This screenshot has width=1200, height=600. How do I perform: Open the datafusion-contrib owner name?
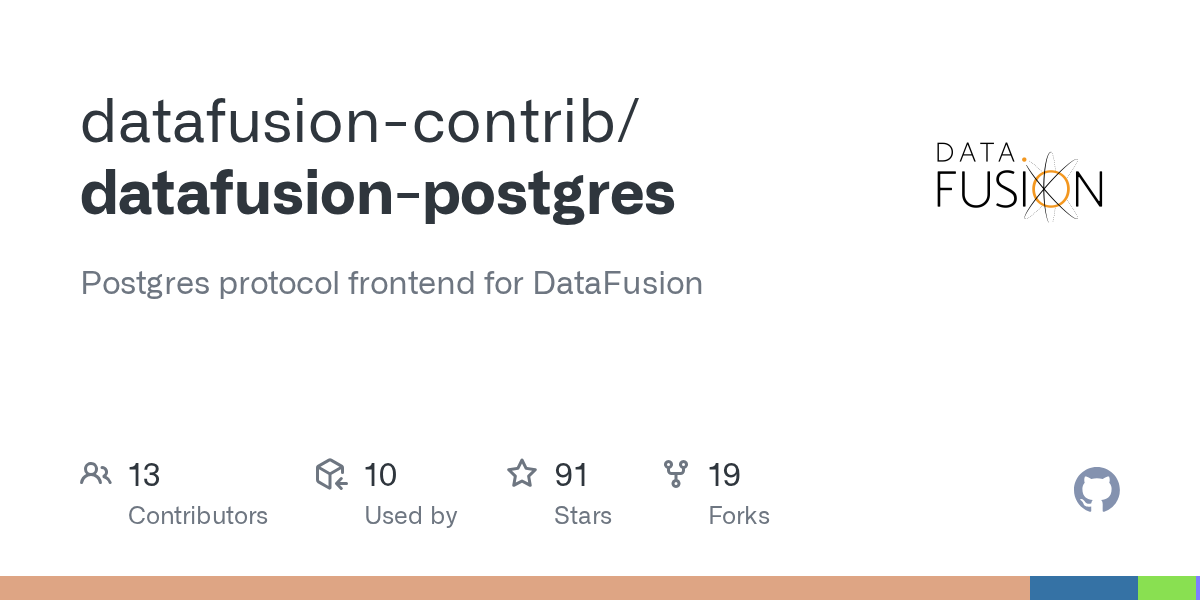coord(356,122)
